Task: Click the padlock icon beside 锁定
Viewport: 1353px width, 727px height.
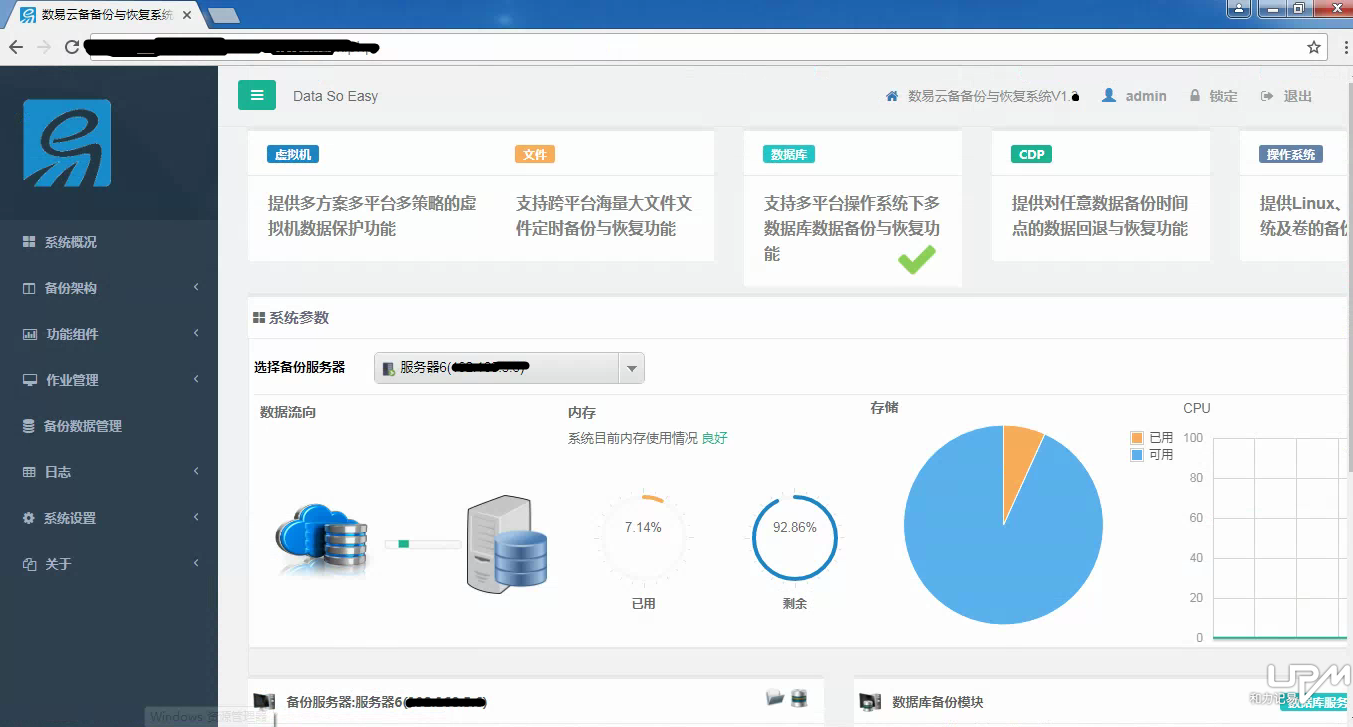Action: coord(1195,95)
